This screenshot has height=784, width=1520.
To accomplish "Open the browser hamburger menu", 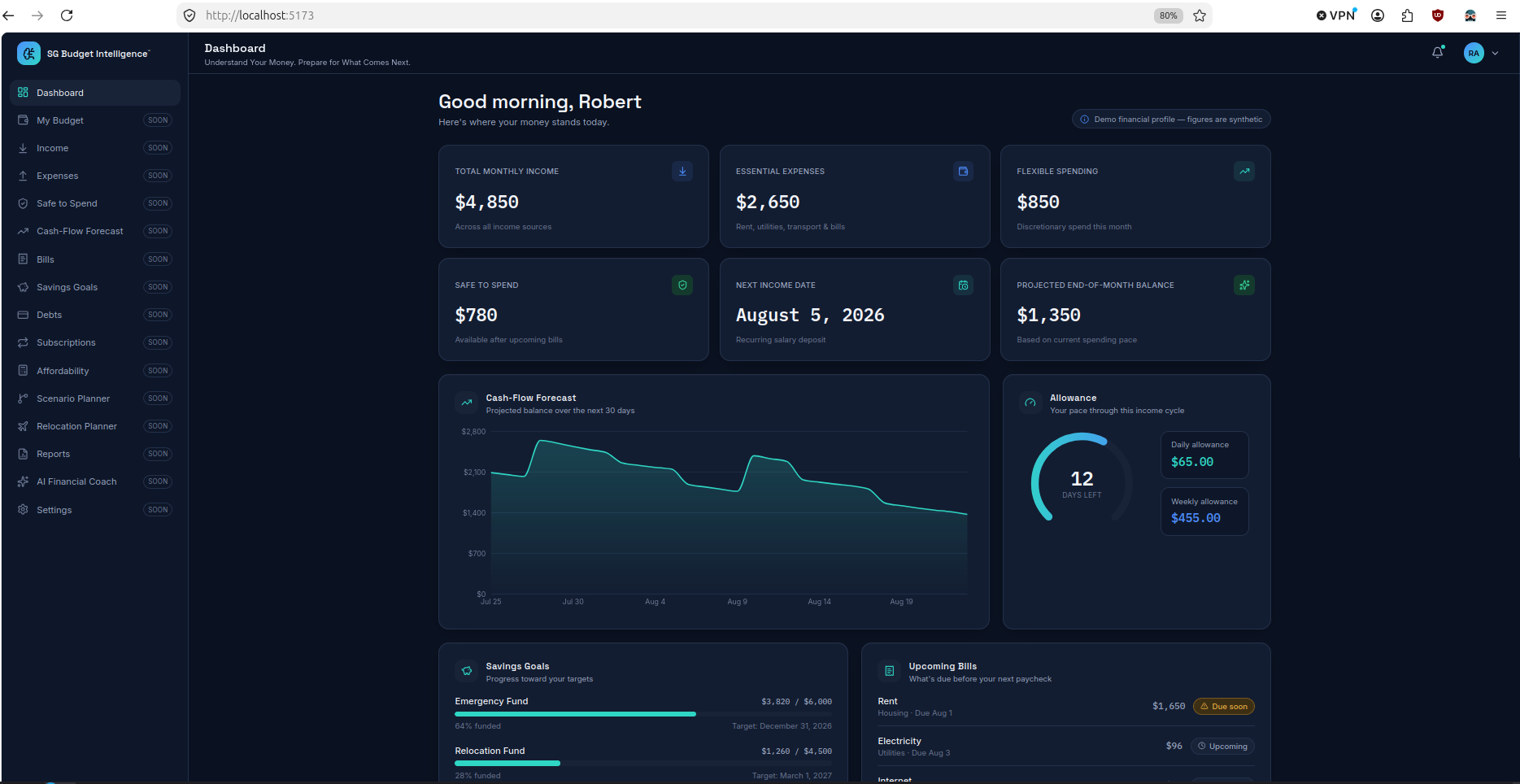I will tap(1501, 15).
